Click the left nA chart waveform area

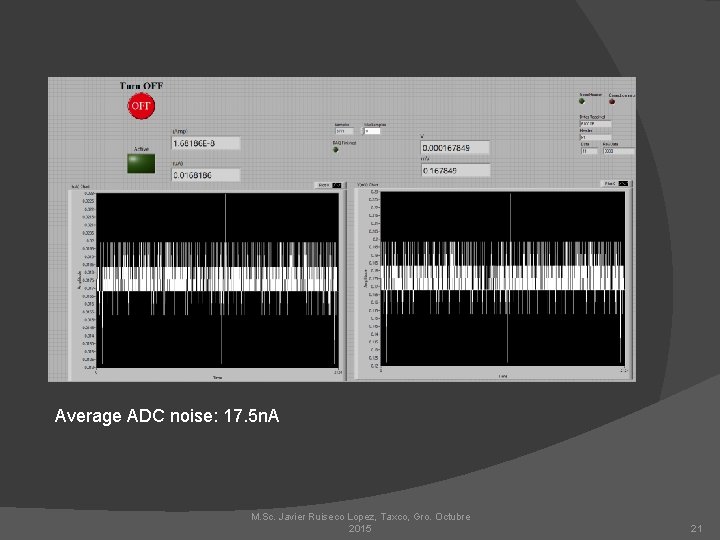(x=218, y=280)
